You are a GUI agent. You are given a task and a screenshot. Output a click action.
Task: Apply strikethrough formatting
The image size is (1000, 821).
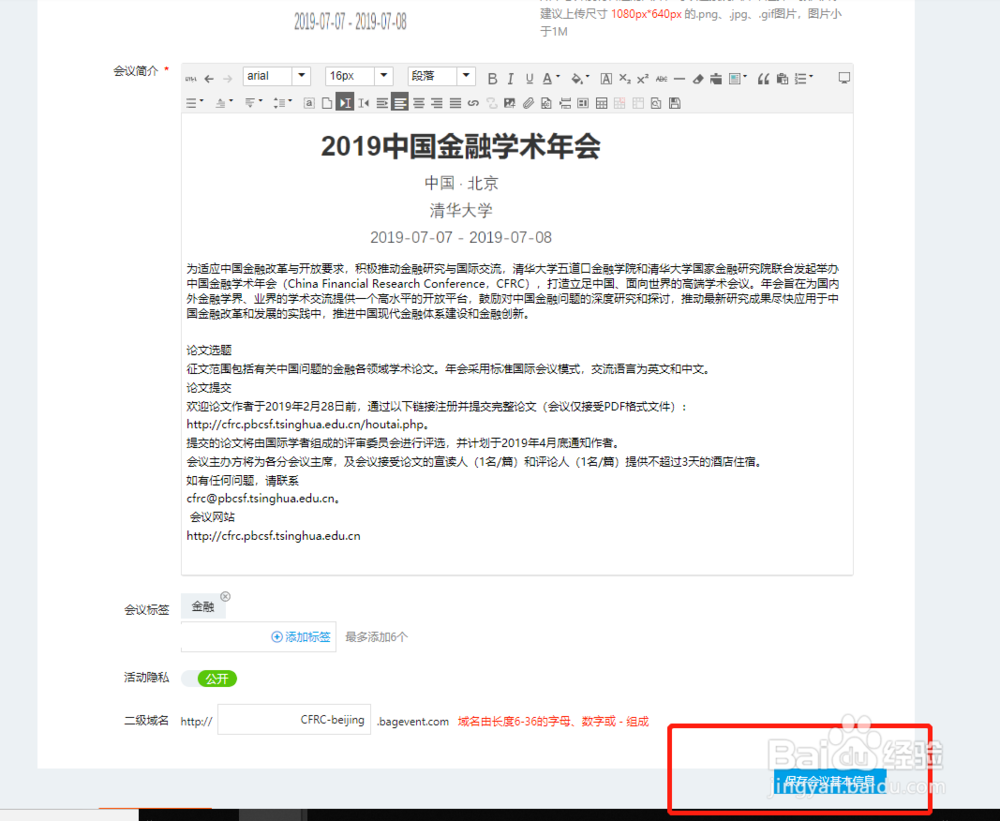[661, 78]
